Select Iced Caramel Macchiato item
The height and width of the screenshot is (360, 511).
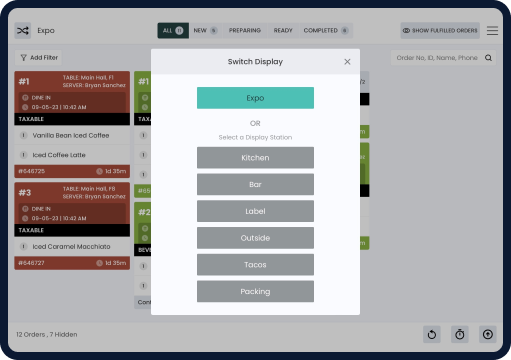click(71, 247)
